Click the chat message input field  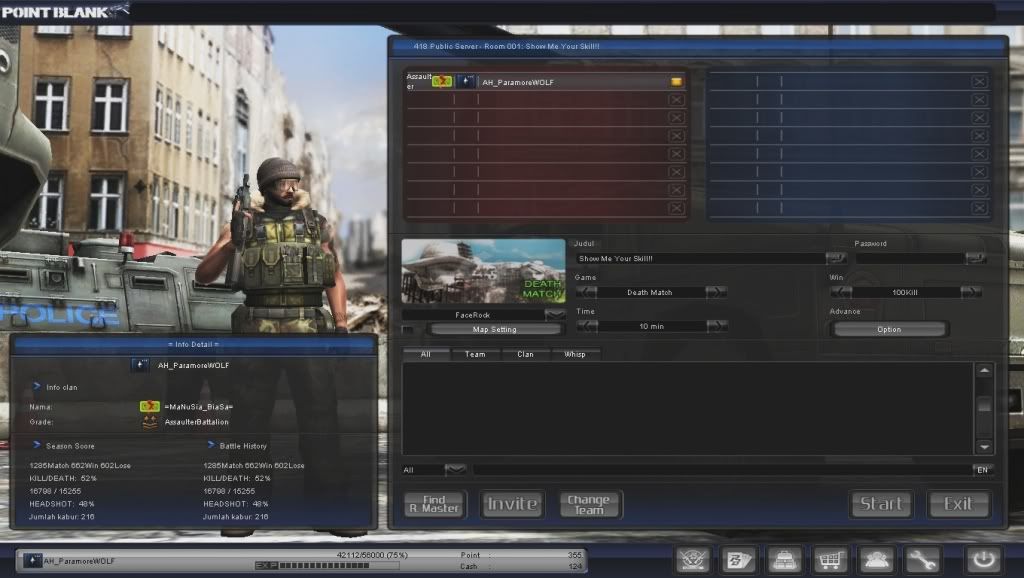tap(722, 470)
